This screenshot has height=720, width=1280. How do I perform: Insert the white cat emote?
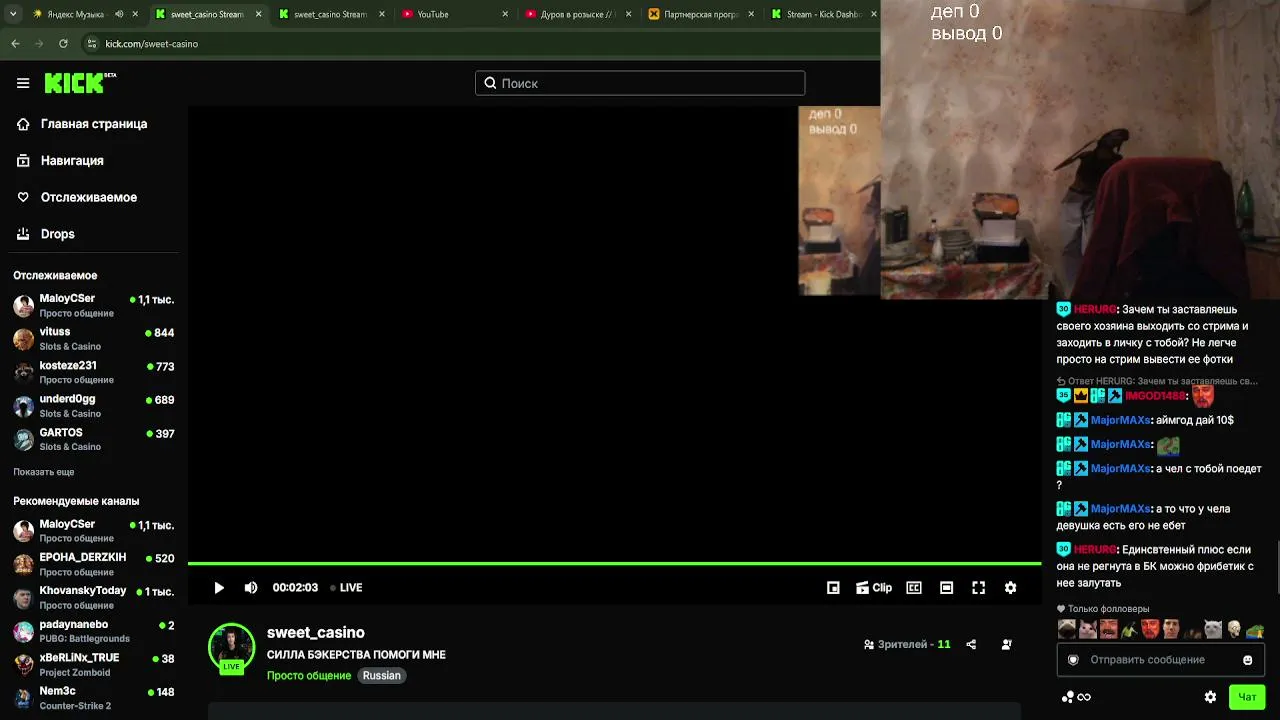coord(1213,629)
